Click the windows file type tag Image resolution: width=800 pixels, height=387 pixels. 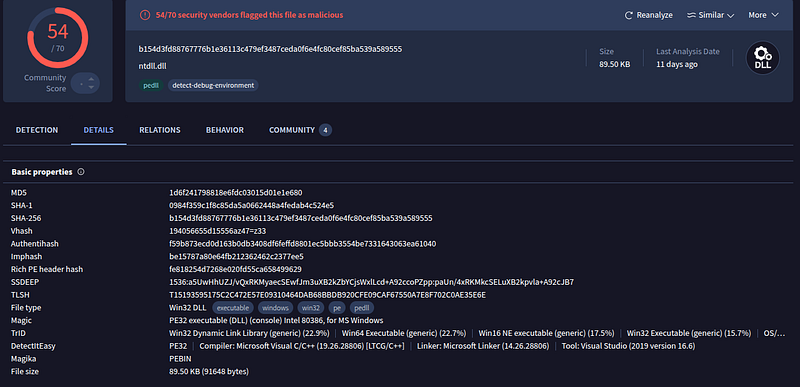click(x=276, y=308)
